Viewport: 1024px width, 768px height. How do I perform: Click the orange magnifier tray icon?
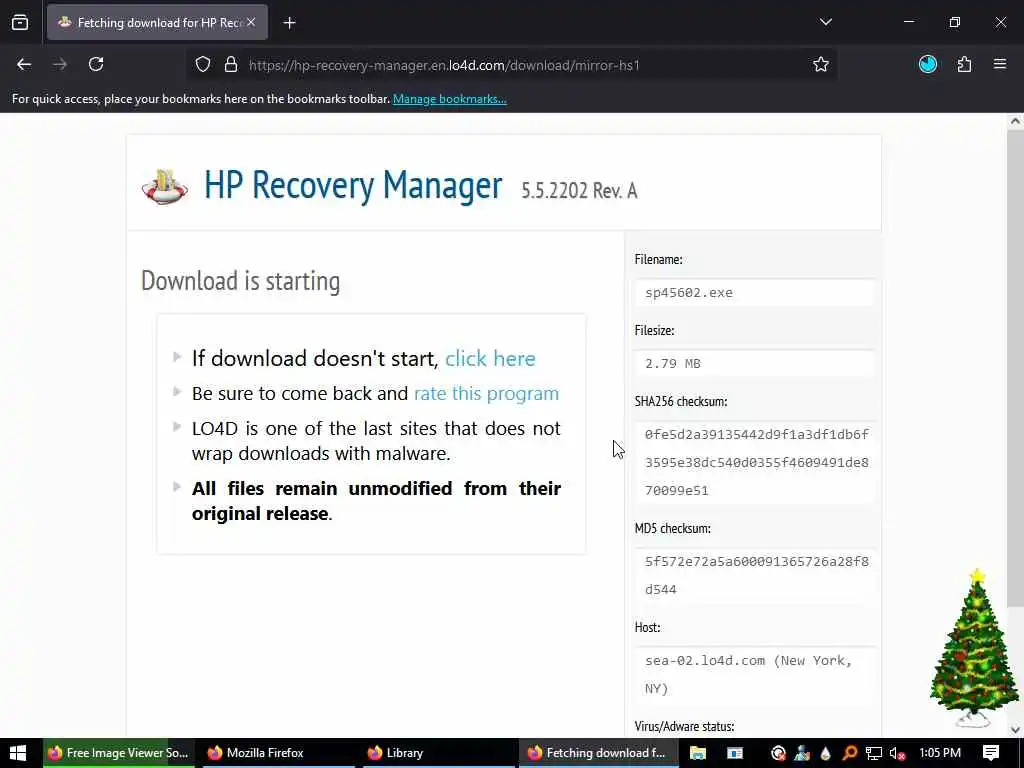(850, 754)
